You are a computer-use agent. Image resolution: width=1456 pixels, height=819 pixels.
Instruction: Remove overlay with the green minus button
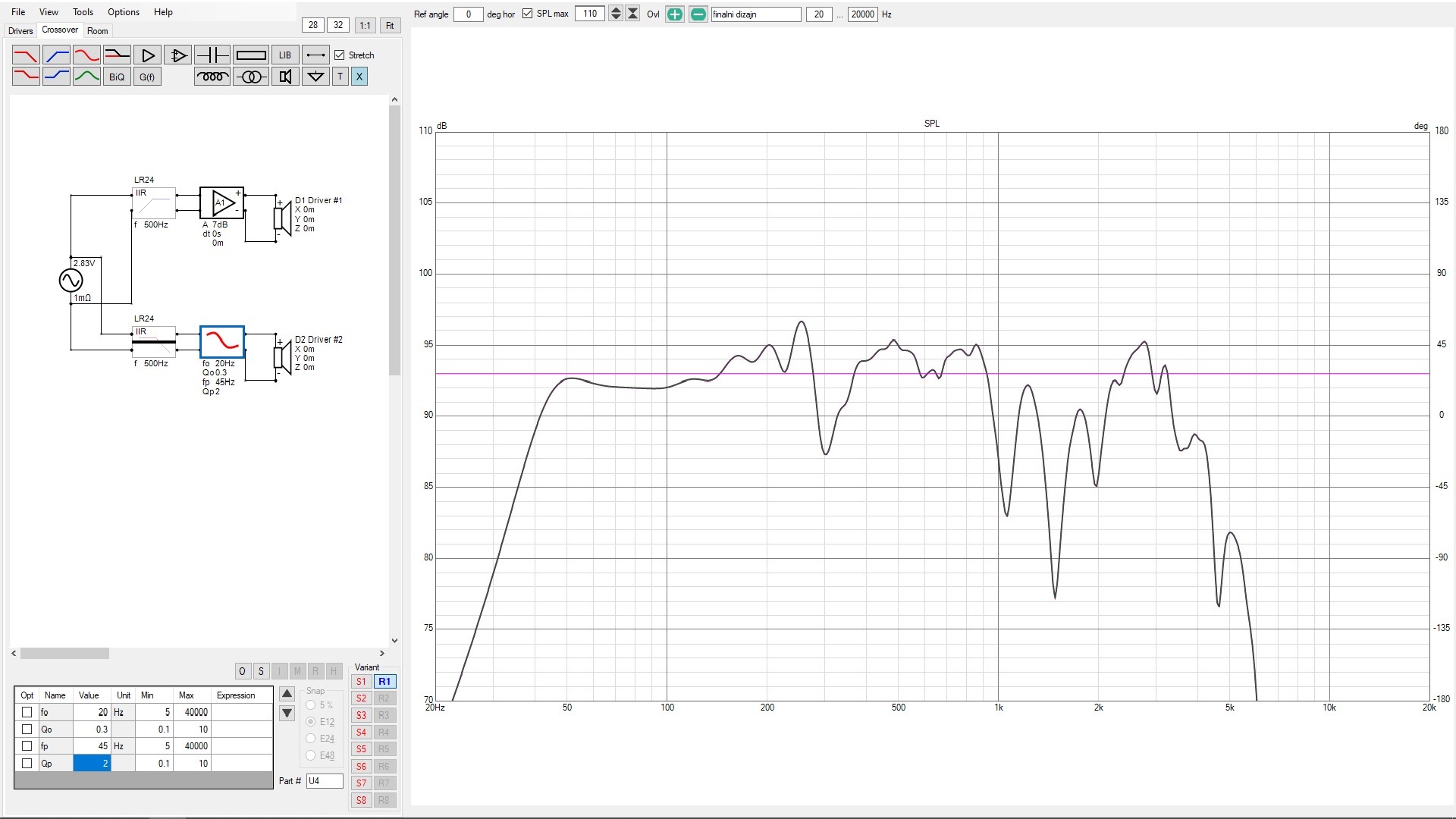pos(698,14)
